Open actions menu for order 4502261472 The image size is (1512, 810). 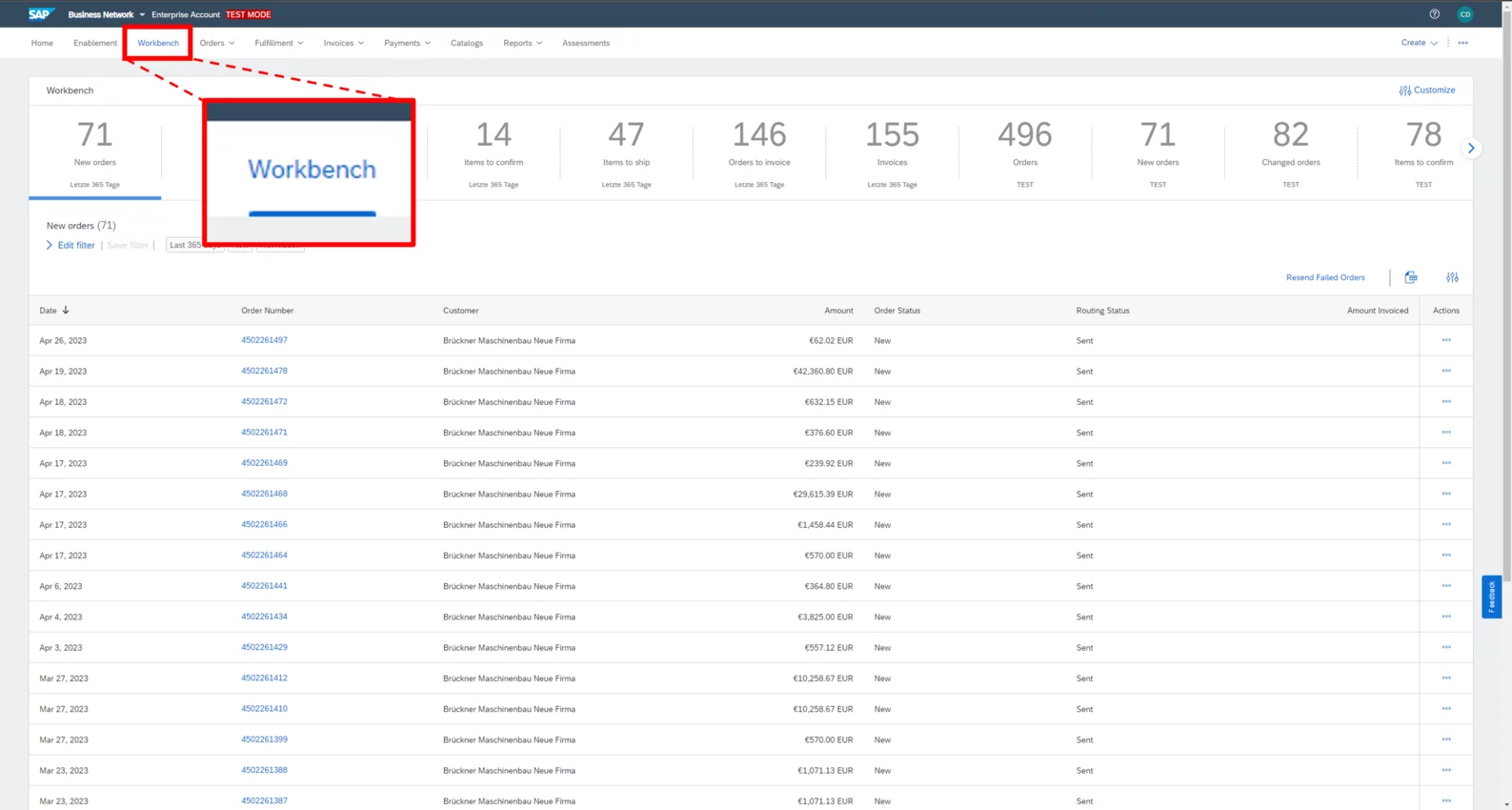tap(1445, 401)
